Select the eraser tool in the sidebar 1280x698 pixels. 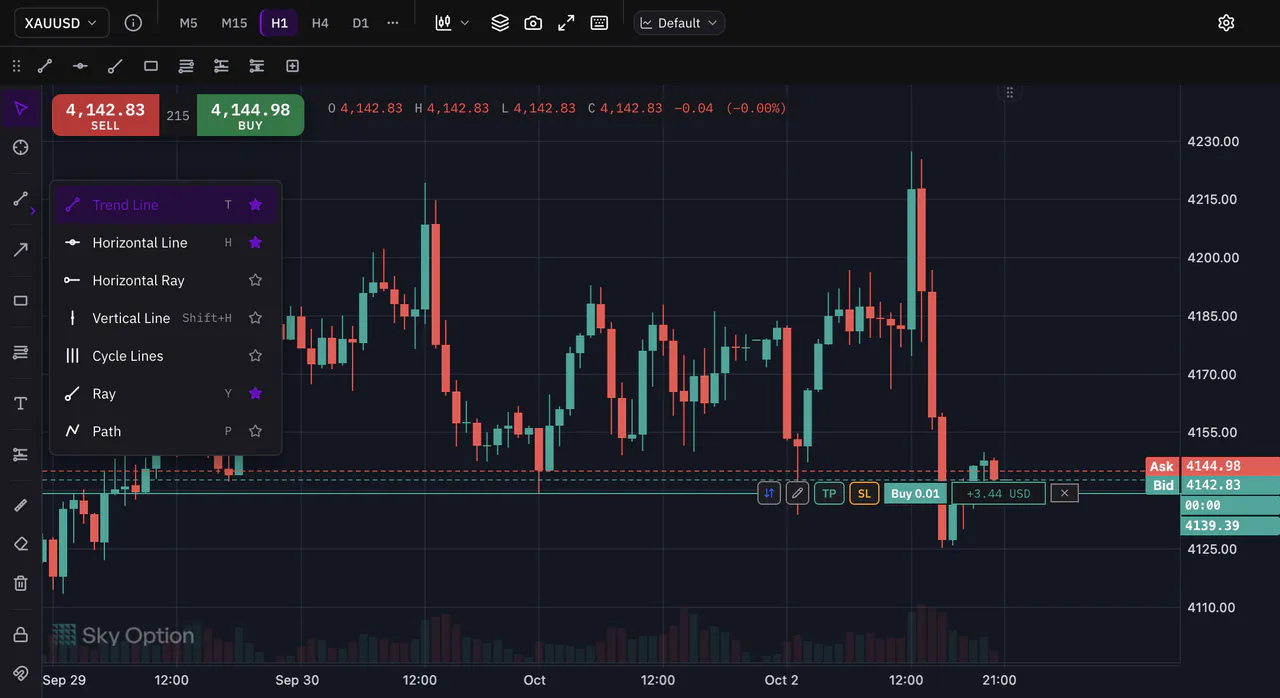click(21, 544)
